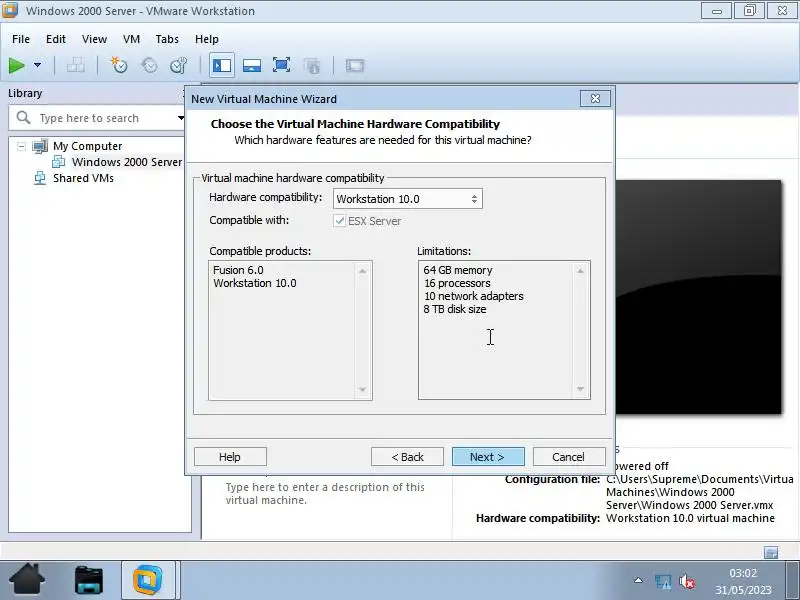
Task: Collapse the My Computer tree node
Action: pyautogui.click(x=21, y=146)
